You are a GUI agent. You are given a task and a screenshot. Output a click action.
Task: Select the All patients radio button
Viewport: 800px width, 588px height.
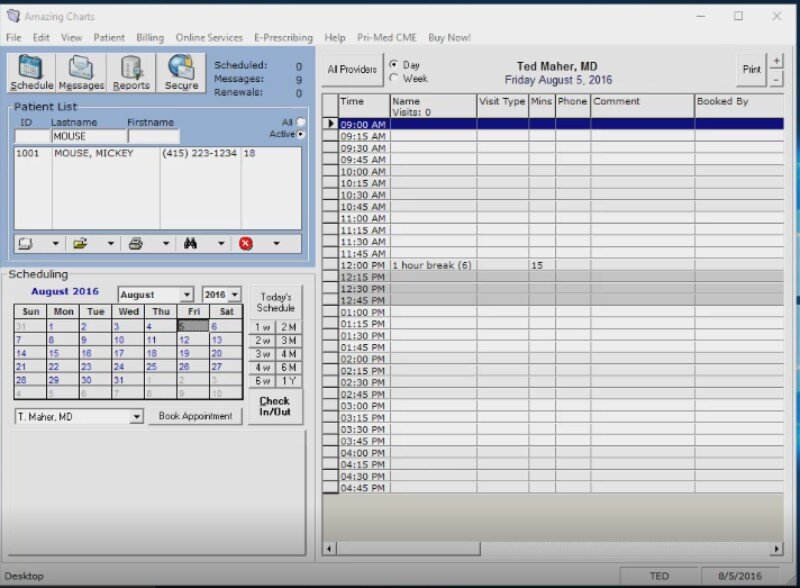coord(301,122)
